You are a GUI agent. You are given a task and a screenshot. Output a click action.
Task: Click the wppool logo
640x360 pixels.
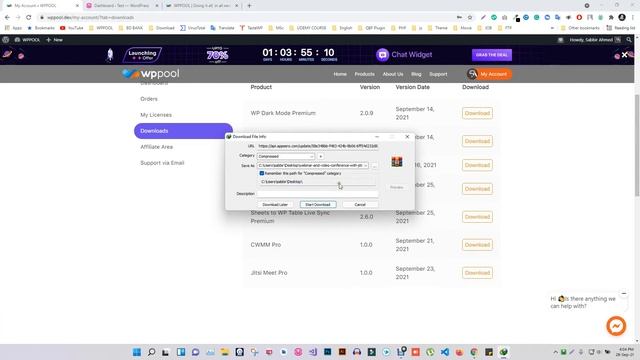(x=151, y=73)
